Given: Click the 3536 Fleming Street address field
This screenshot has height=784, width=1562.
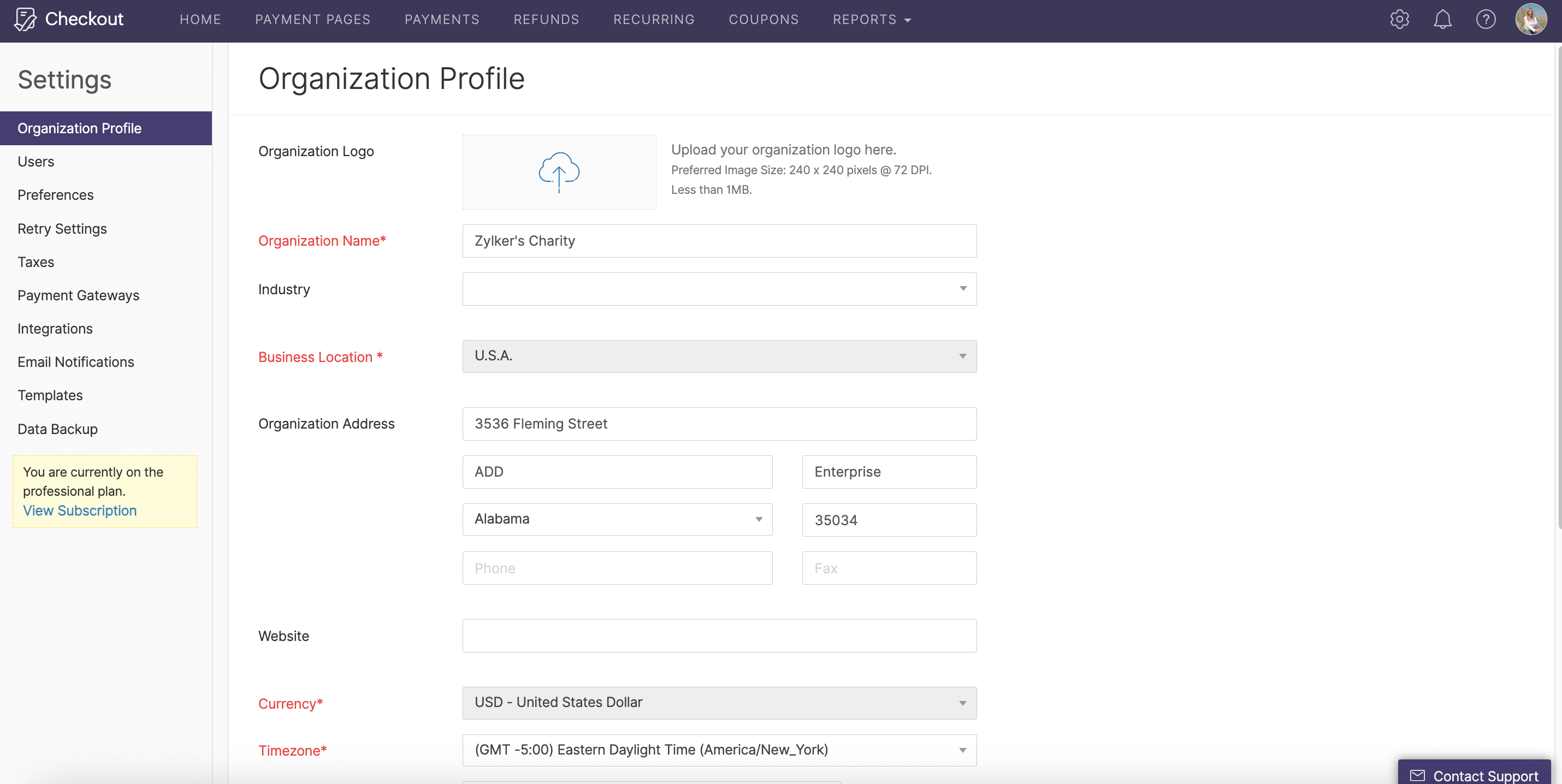Looking at the screenshot, I should 719,424.
